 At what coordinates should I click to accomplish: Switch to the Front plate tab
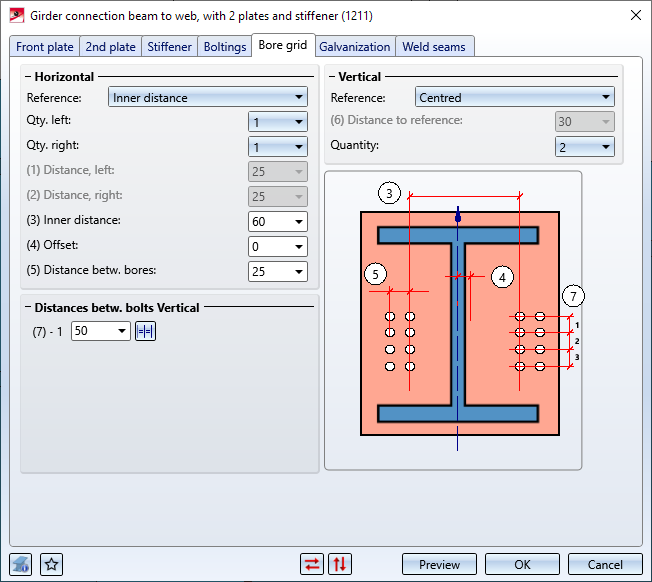pos(45,47)
